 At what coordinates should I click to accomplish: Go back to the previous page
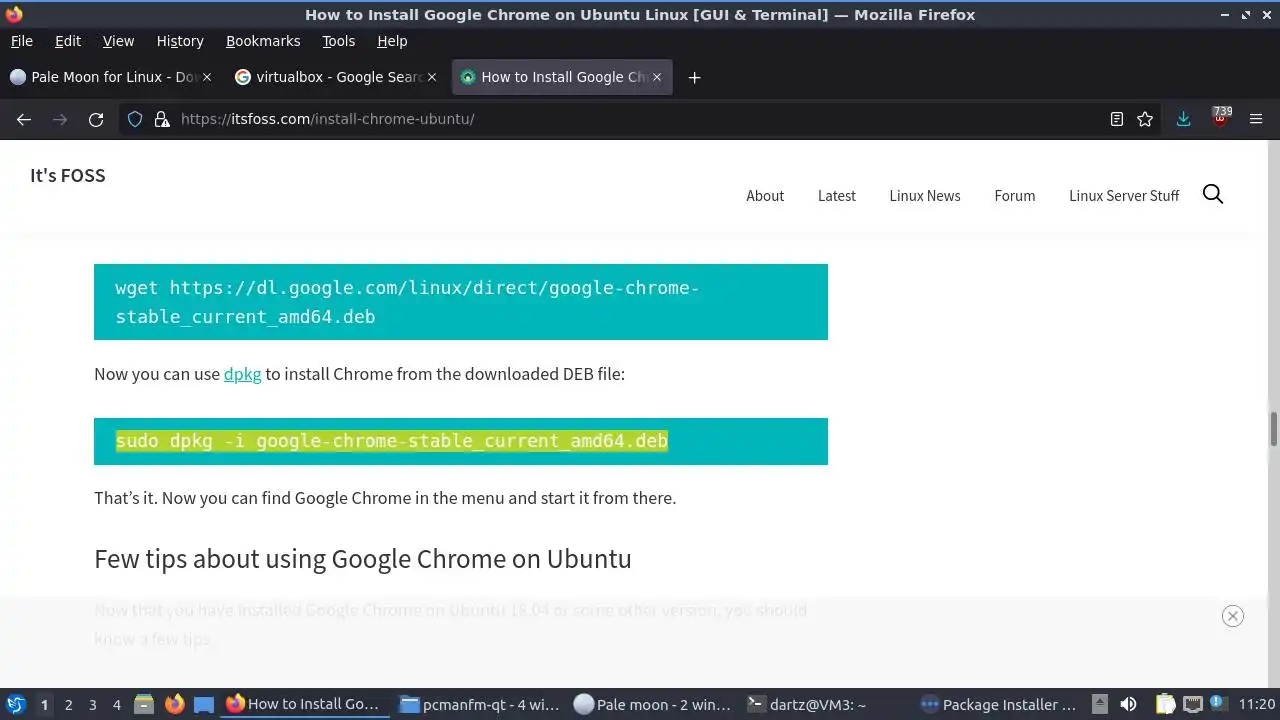[24, 119]
